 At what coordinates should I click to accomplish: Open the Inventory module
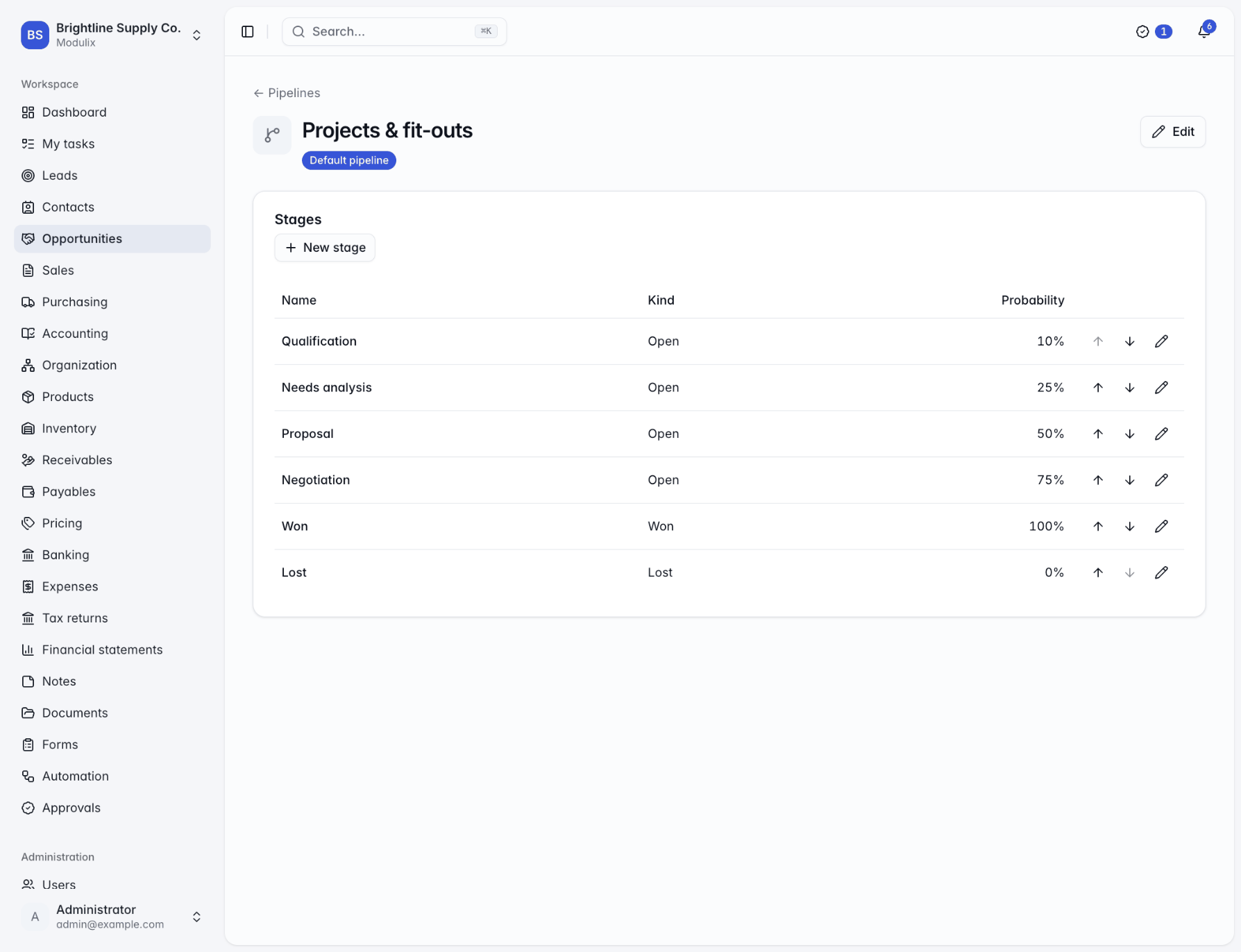click(112, 428)
